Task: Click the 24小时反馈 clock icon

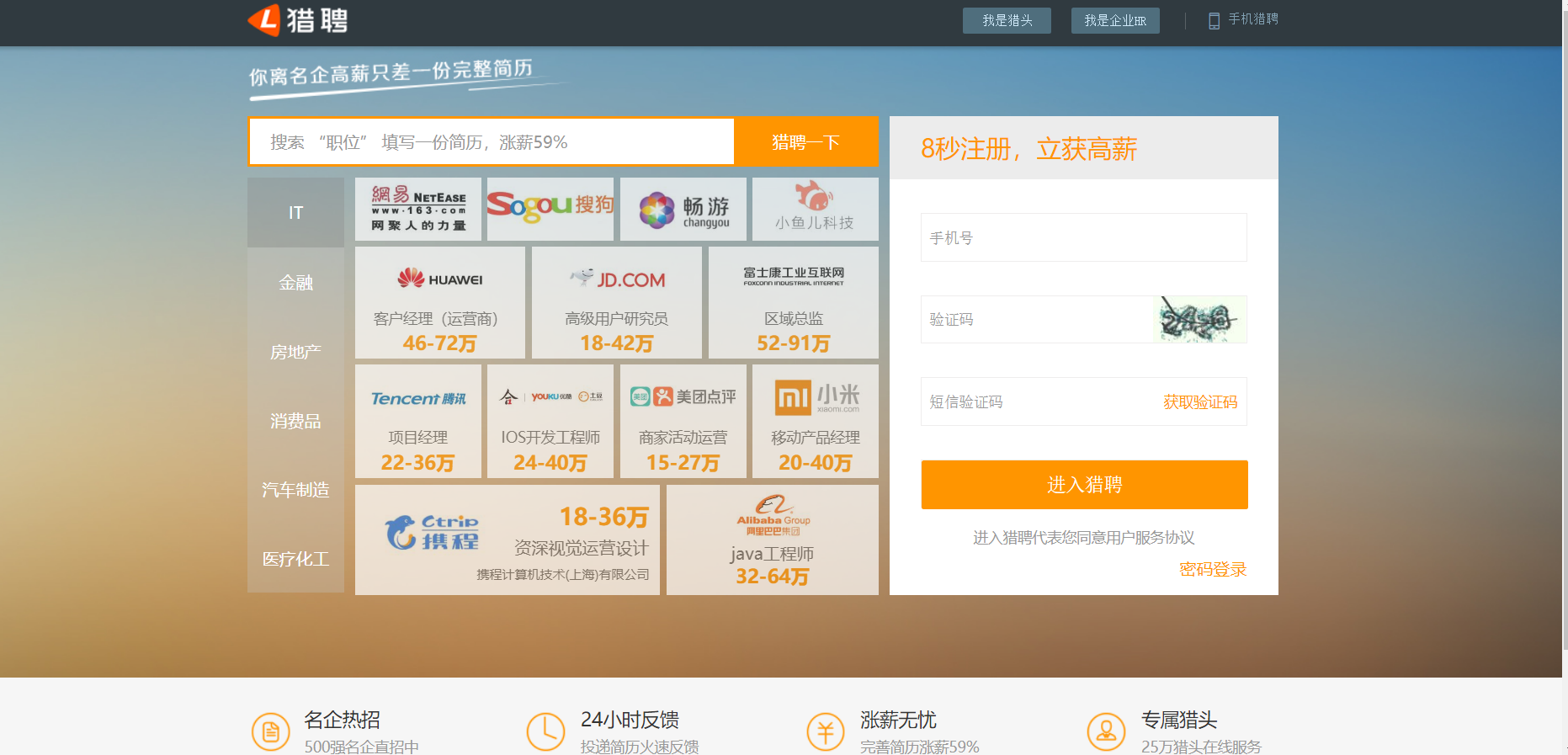Action: coord(546,731)
